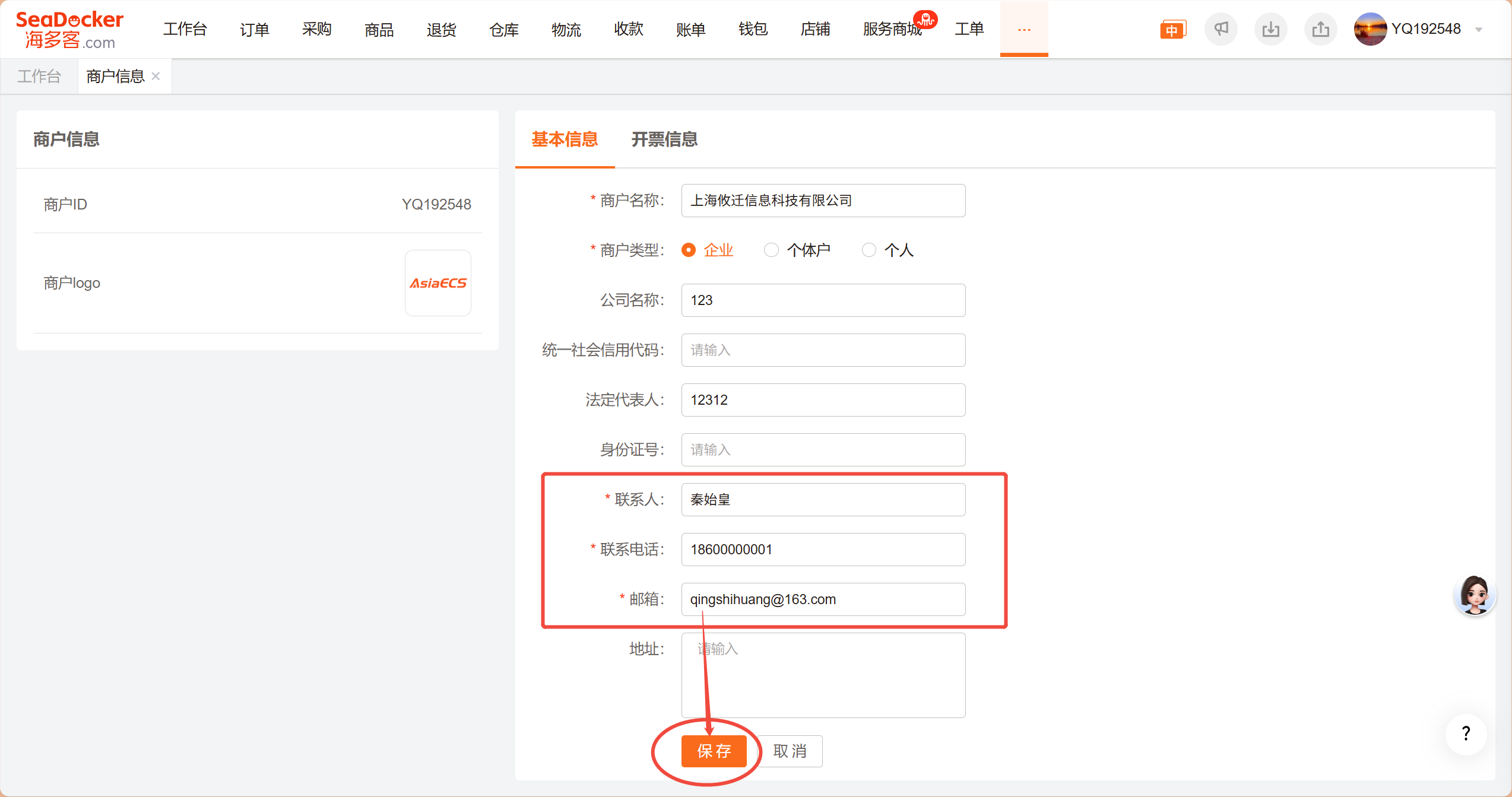1512x797 pixels.
Task: Open the 订单 menu
Action: 254,29
